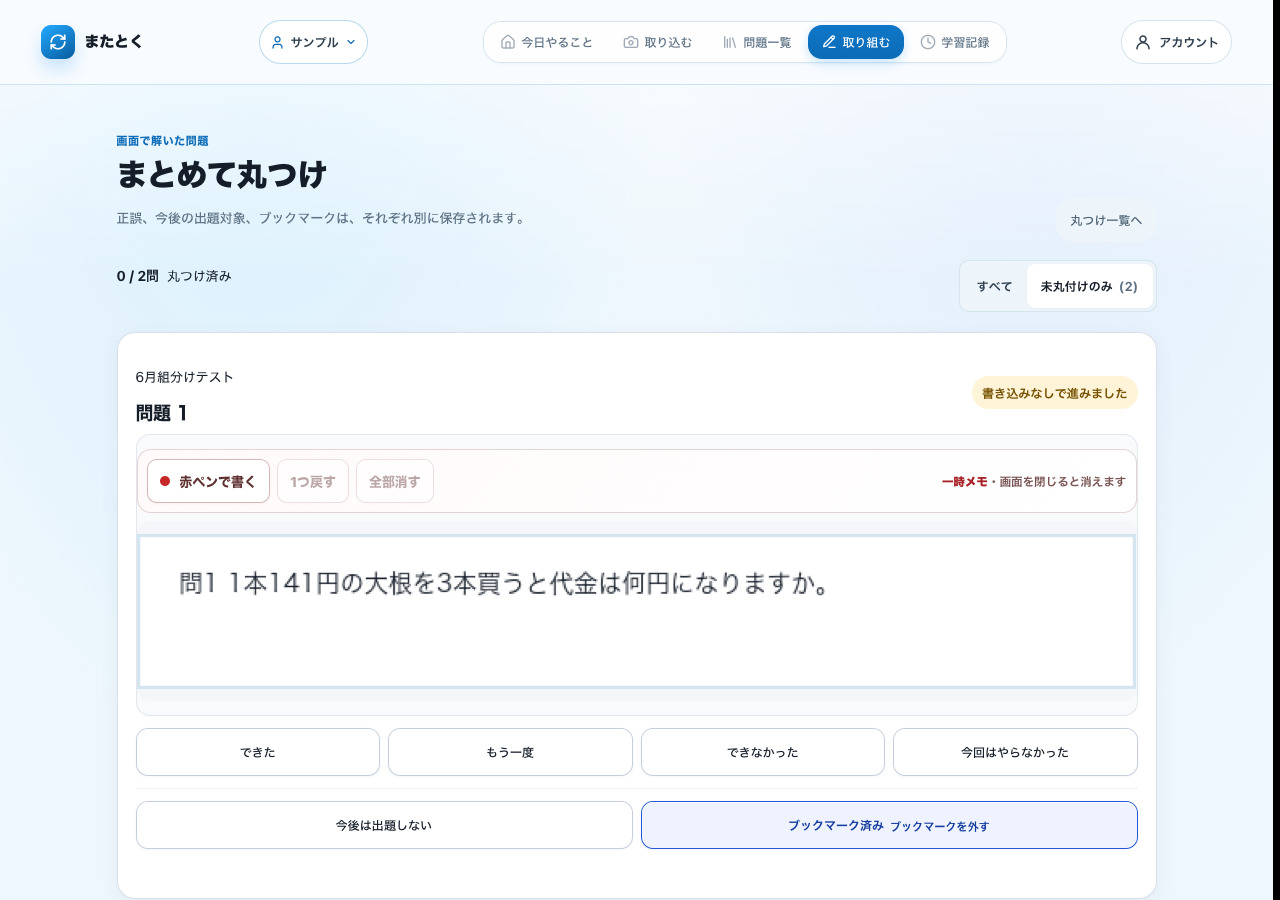The width and height of the screenshot is (1280, 900).
Task: Show すべて problems filter
Action: click(995, 286)
